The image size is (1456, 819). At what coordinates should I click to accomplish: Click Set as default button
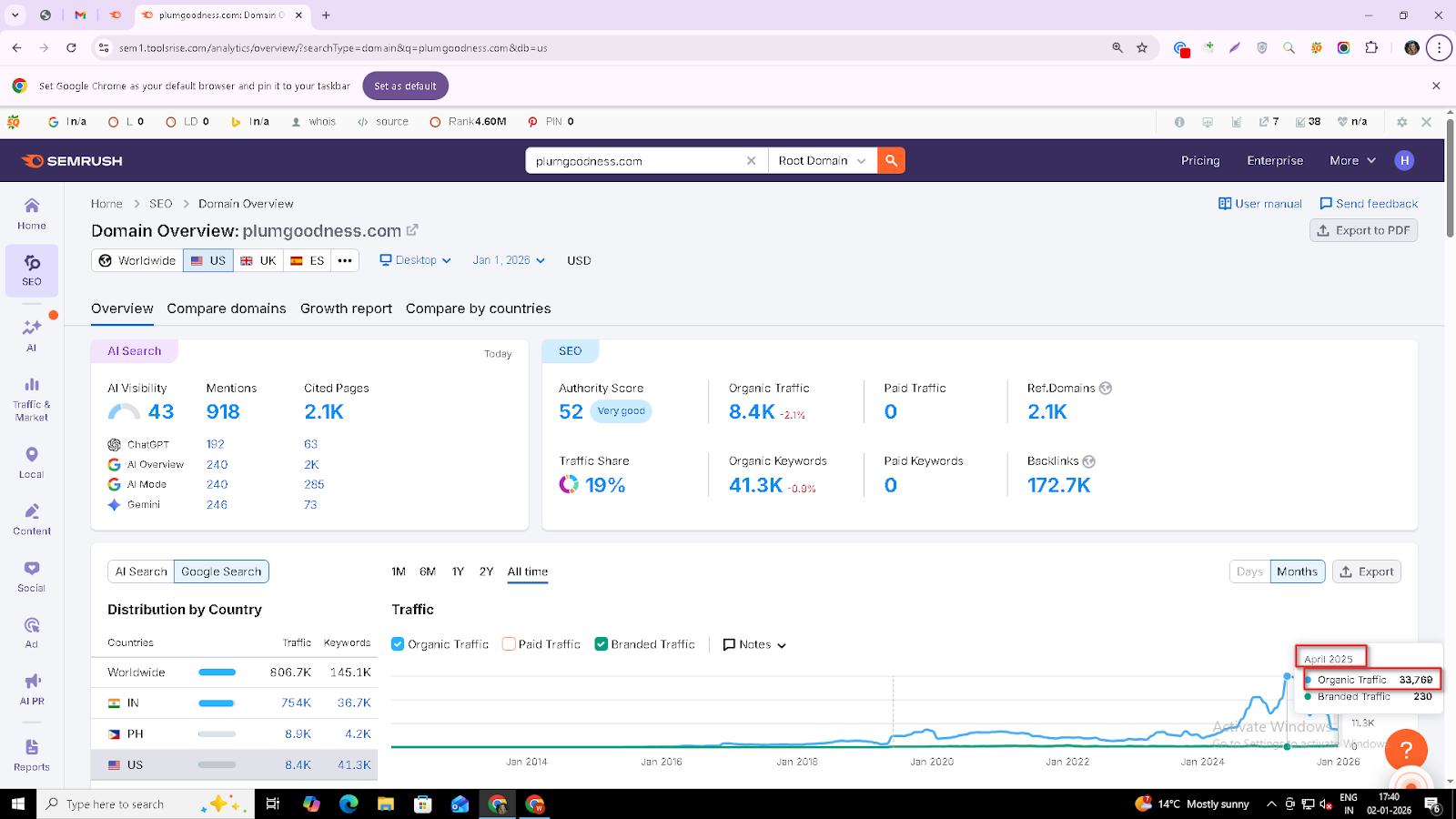tap(405, 86)
